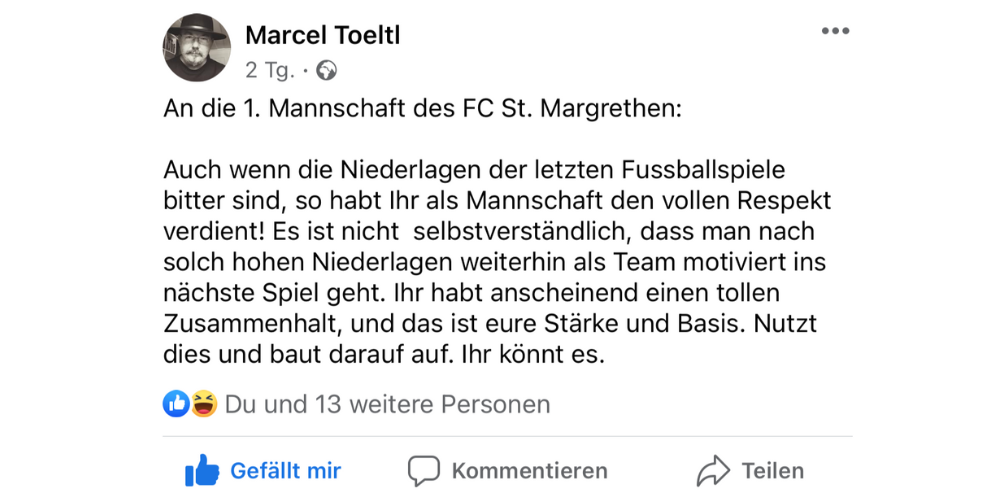Open the "2 Tg." post timestamp
Image resolution: width=1000 pixels, height=500 pixels.
pos(269,71)
